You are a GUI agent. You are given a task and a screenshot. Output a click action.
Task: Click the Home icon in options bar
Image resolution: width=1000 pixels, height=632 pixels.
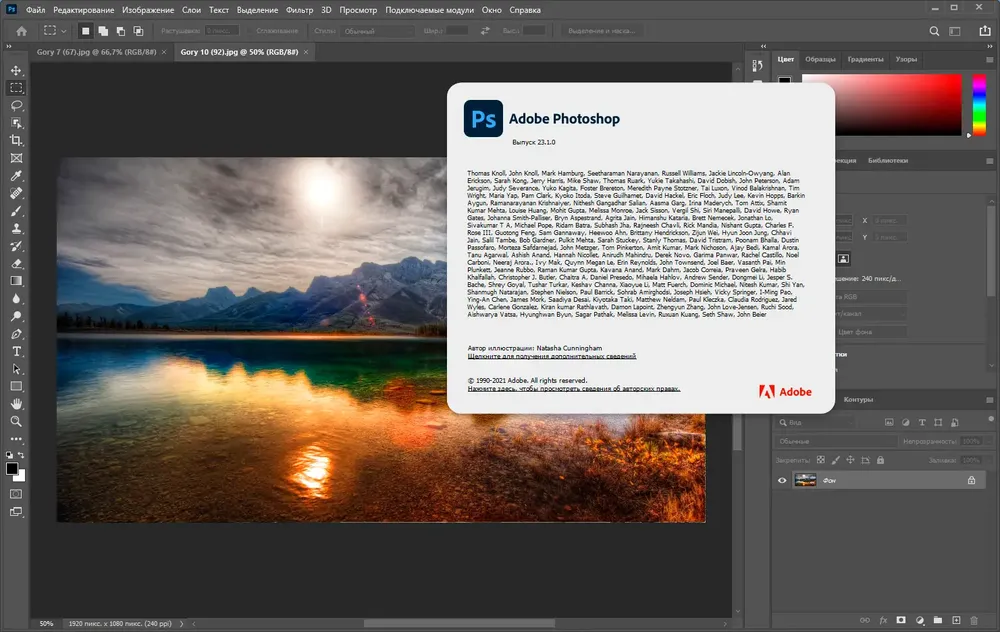click(22, 31)
